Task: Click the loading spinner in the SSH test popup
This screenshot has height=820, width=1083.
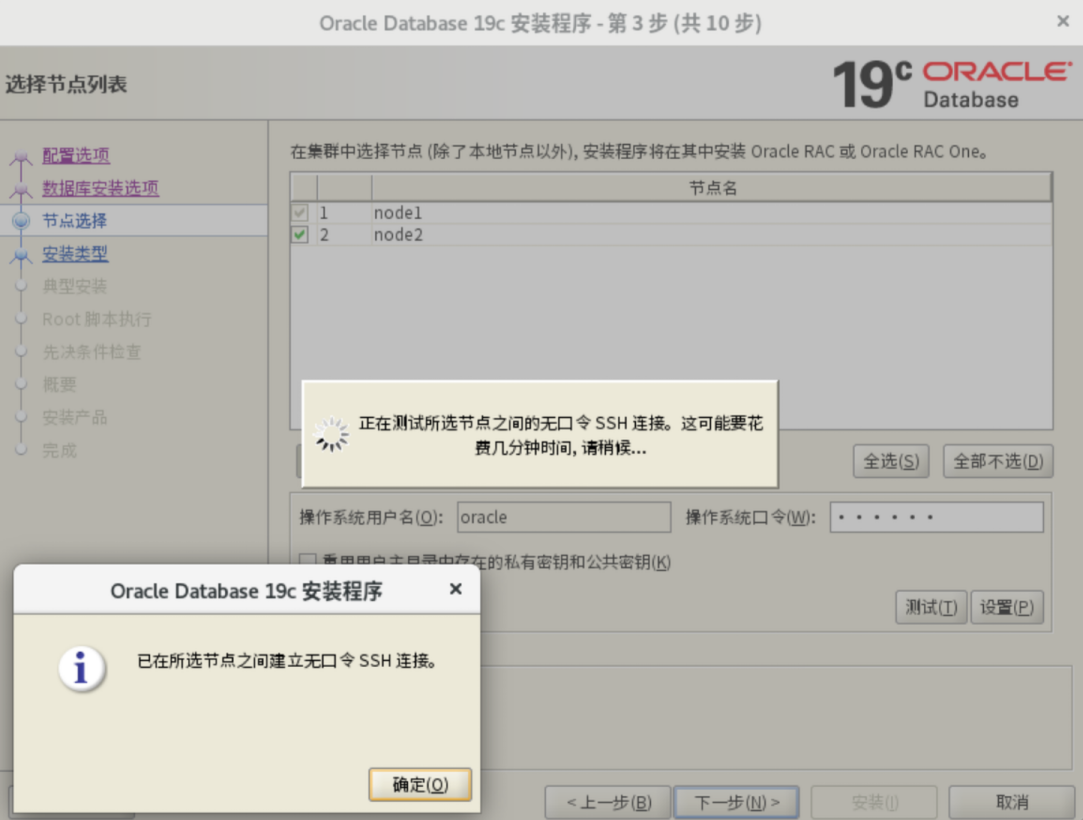Action: coord(331,433)
